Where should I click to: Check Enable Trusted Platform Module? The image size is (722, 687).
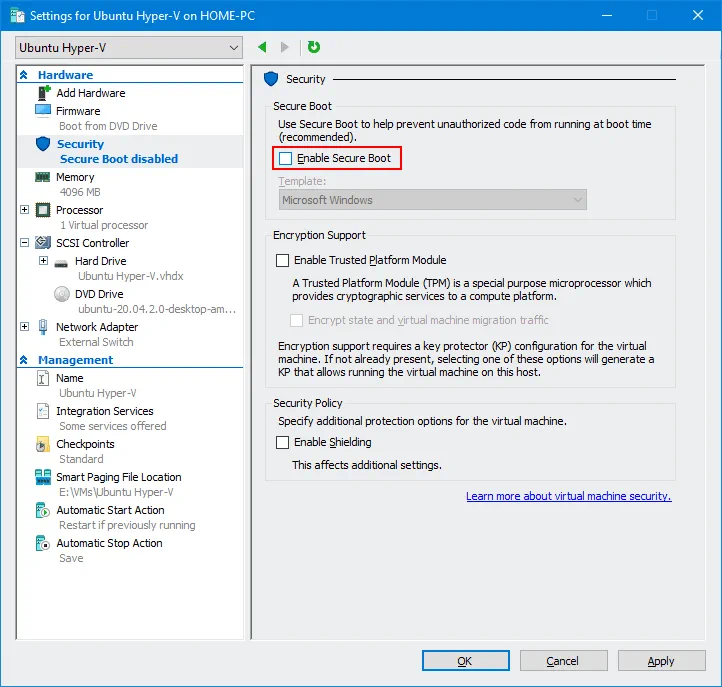[x=283, y=260]
